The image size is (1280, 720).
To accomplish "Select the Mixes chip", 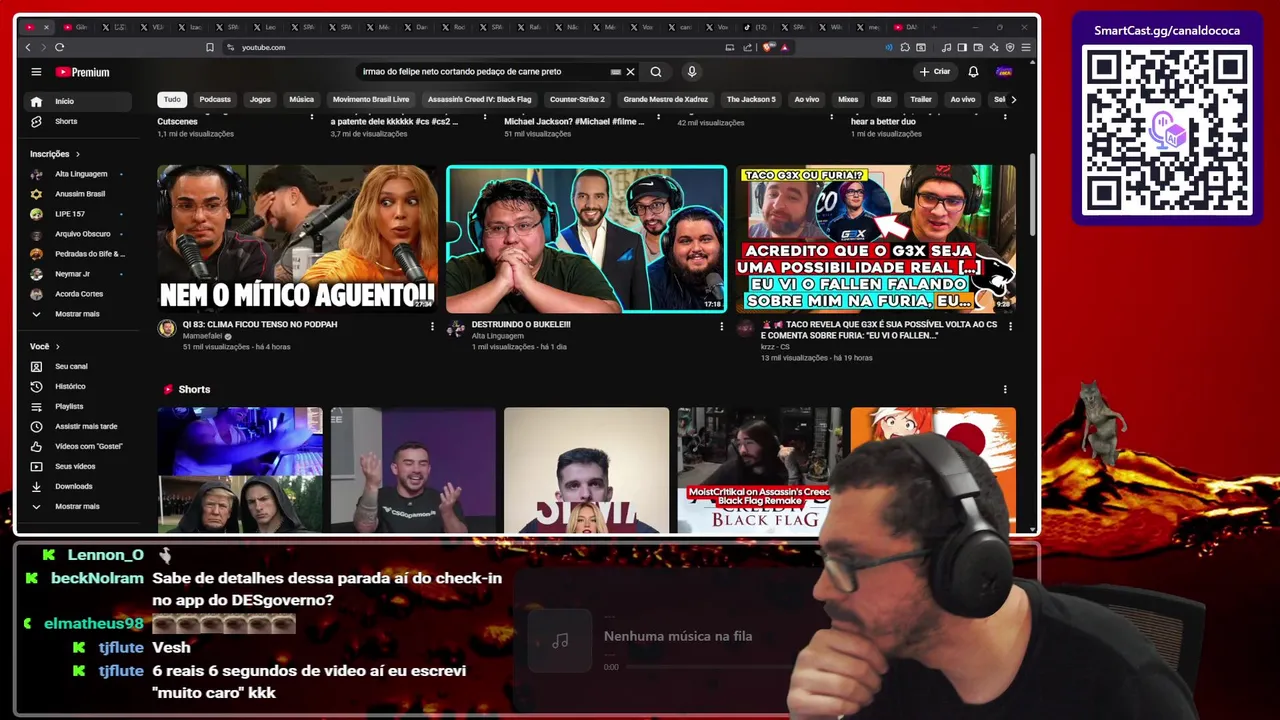I will [x=848, y=99].
